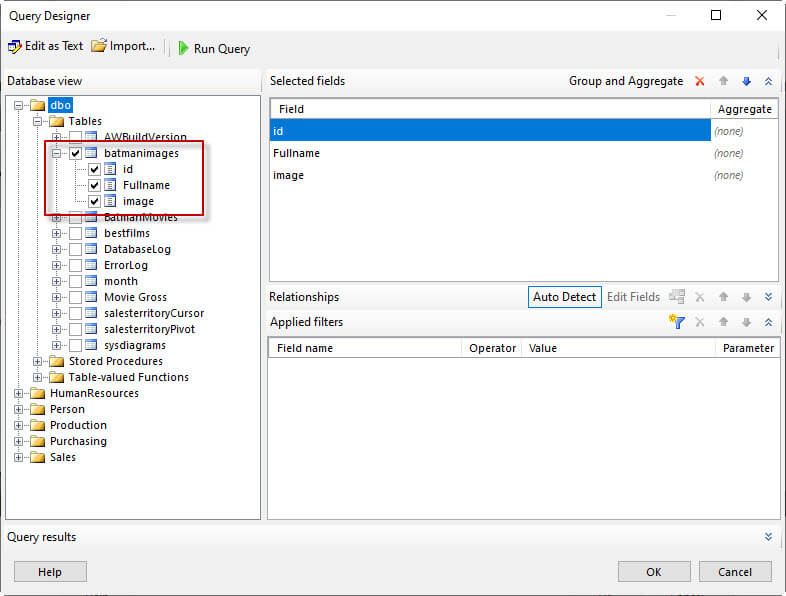Move selected field up in Selected fields
This screenshot has height=596, width=786.
723,81
